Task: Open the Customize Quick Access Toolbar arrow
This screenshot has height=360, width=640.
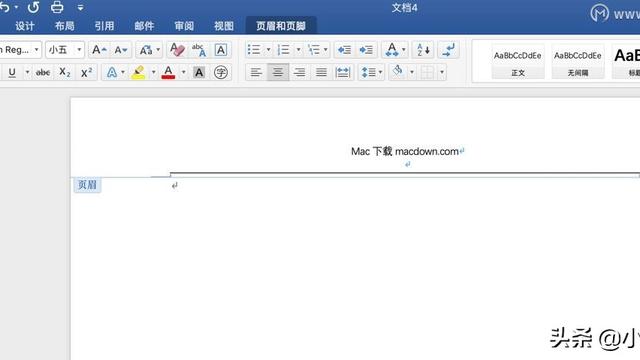Action: [x=80, y=7]
